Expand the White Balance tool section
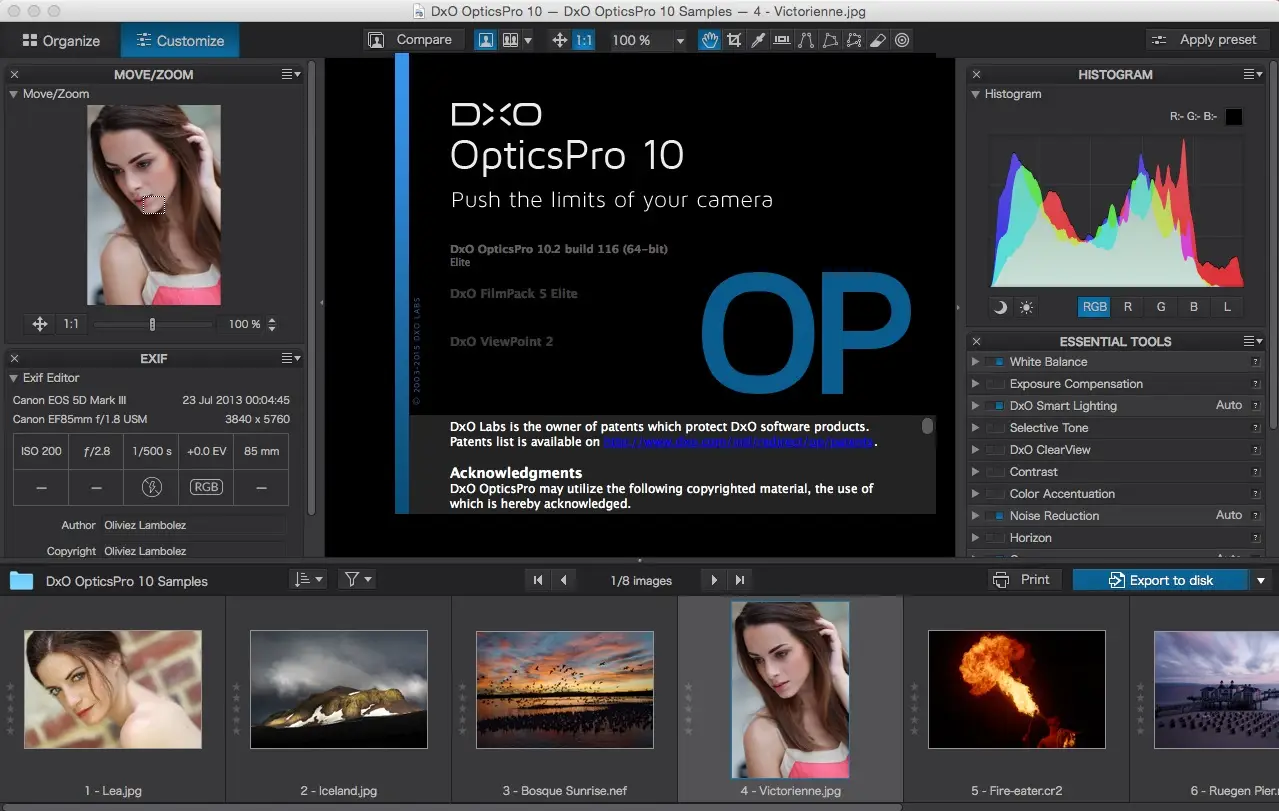This screenshot has height=811, width=1279. point(976,362)
